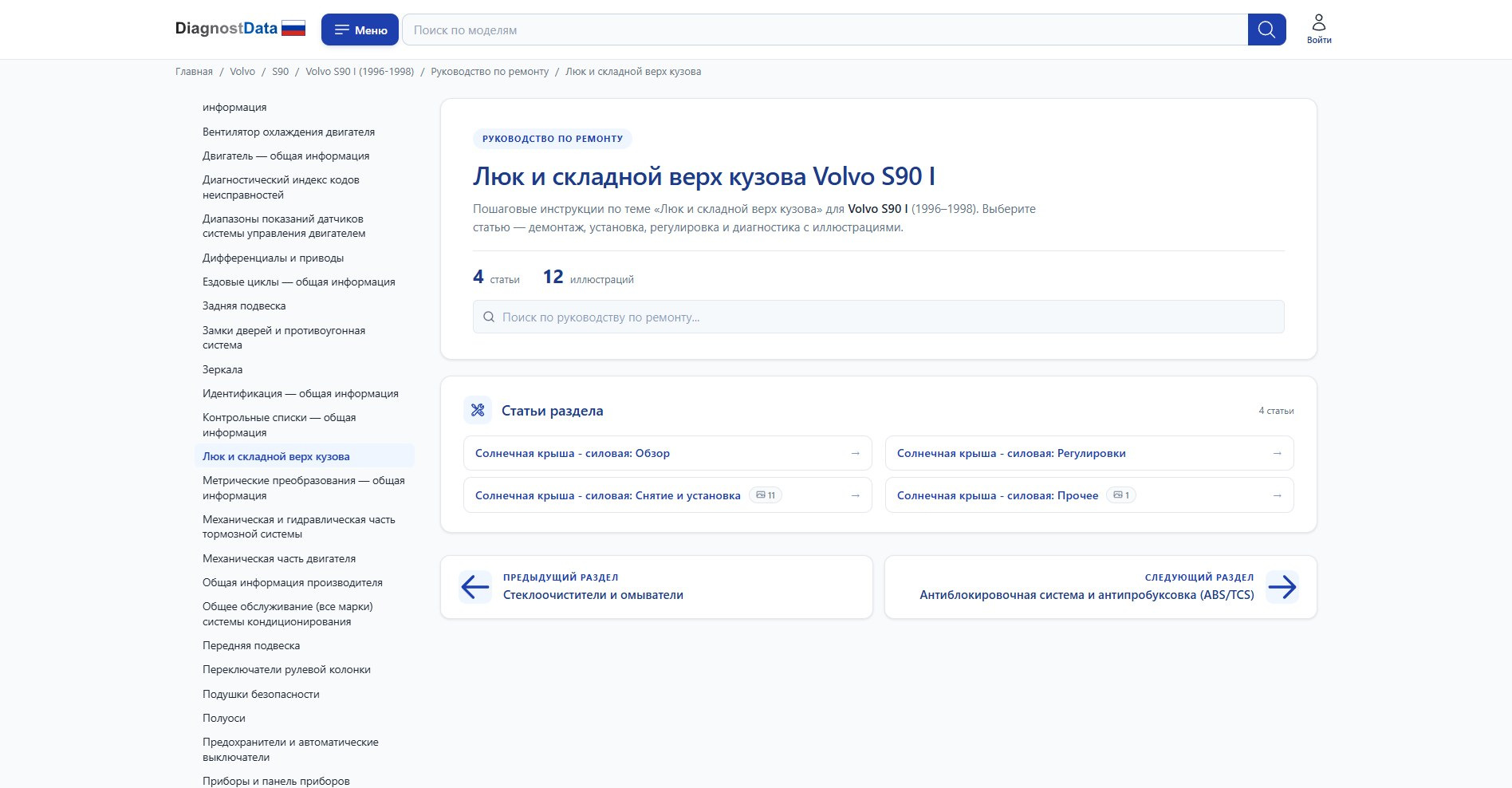Click arrow on the Снятие и установка card

click(x=855, y=495)
